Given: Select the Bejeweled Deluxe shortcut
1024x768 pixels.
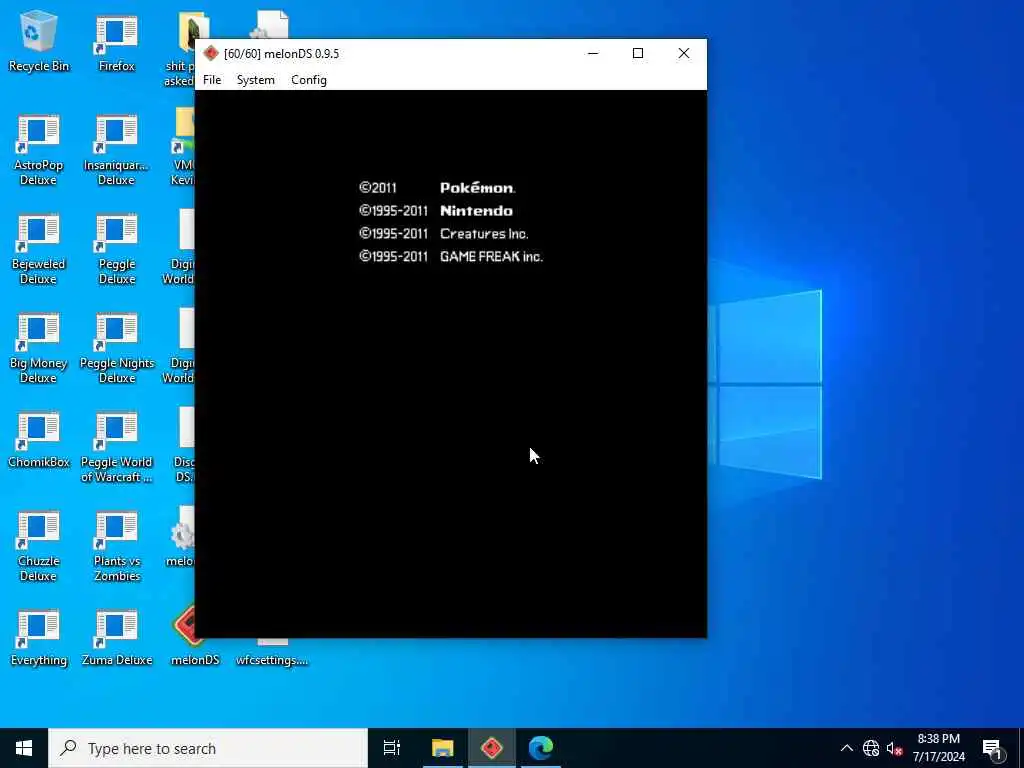Looking at the screenshot, I should pos(39,249).
